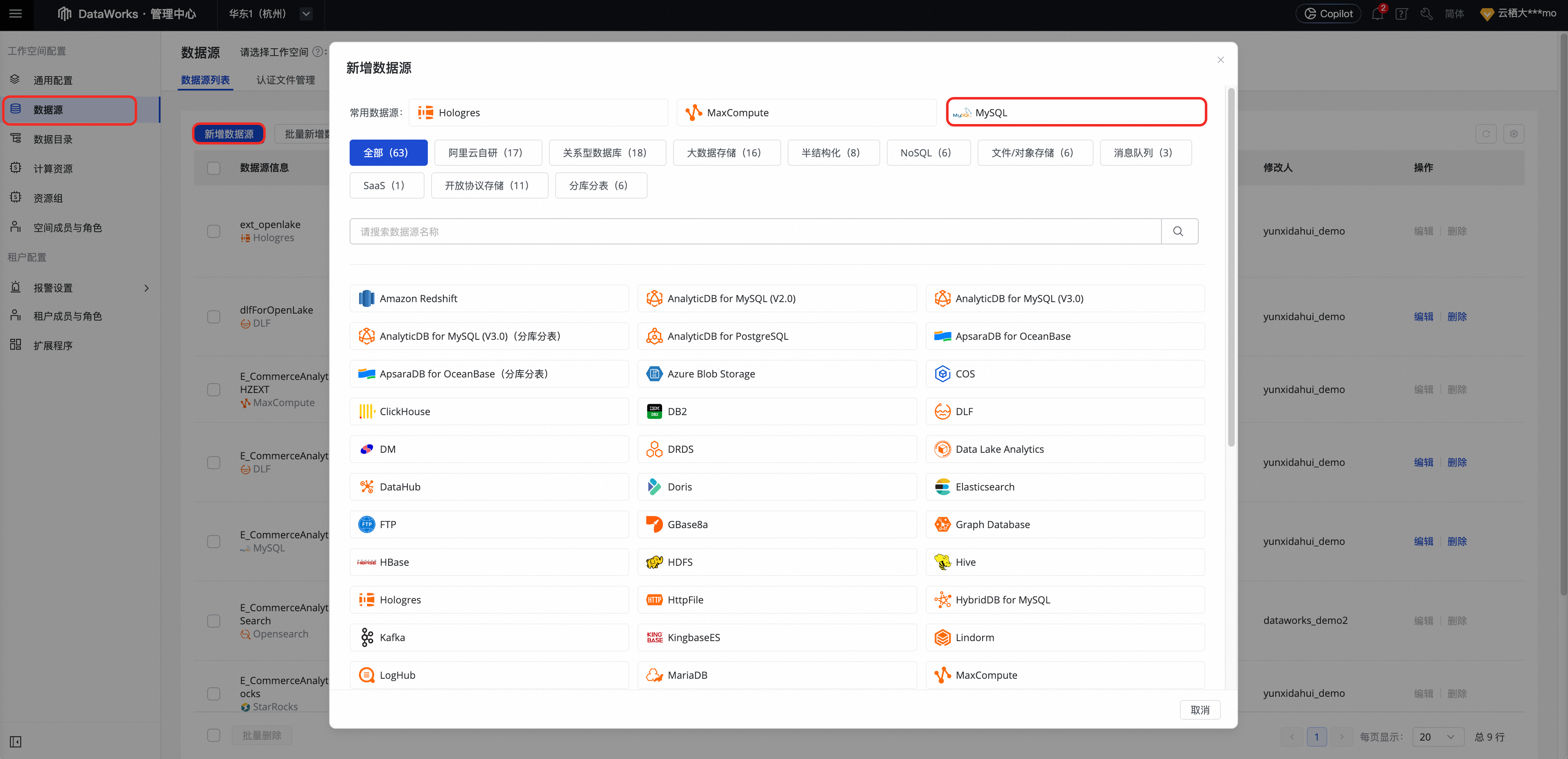Switch to the 认证文件管理 tab
The height and width of the screenshot is (759, 1568).
285,80
